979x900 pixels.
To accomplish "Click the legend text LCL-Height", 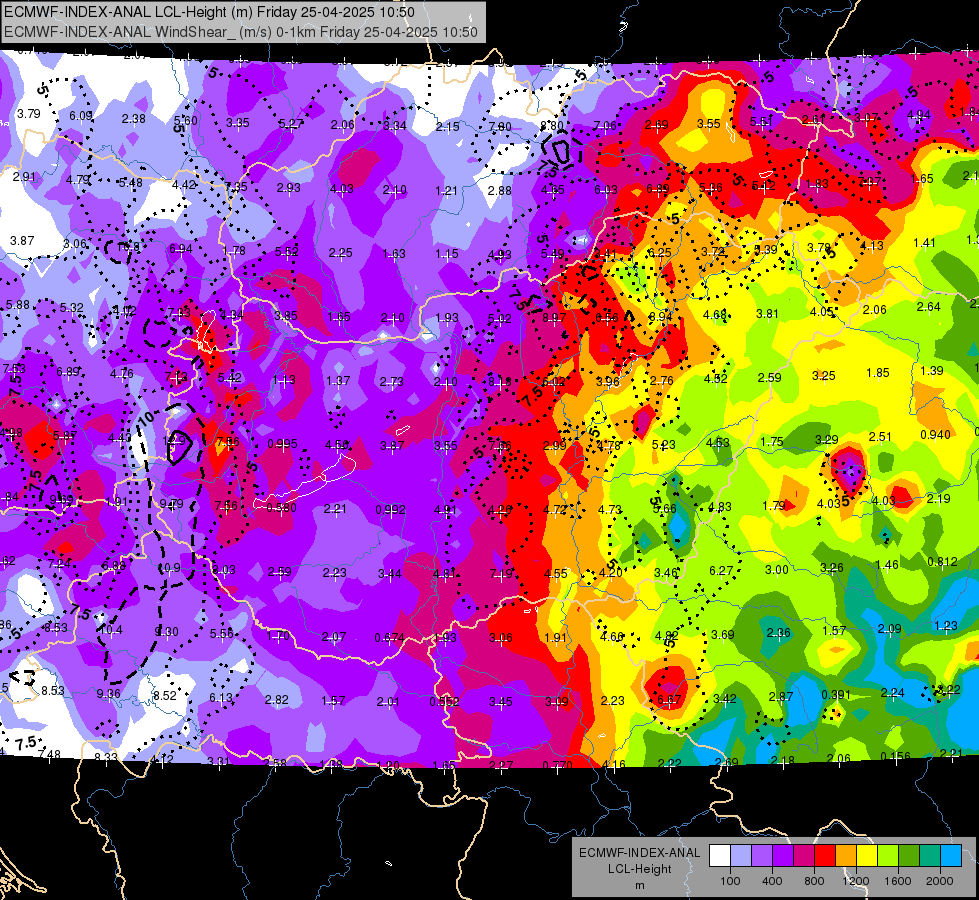I will pyautogui.click(x=639, y=869).
